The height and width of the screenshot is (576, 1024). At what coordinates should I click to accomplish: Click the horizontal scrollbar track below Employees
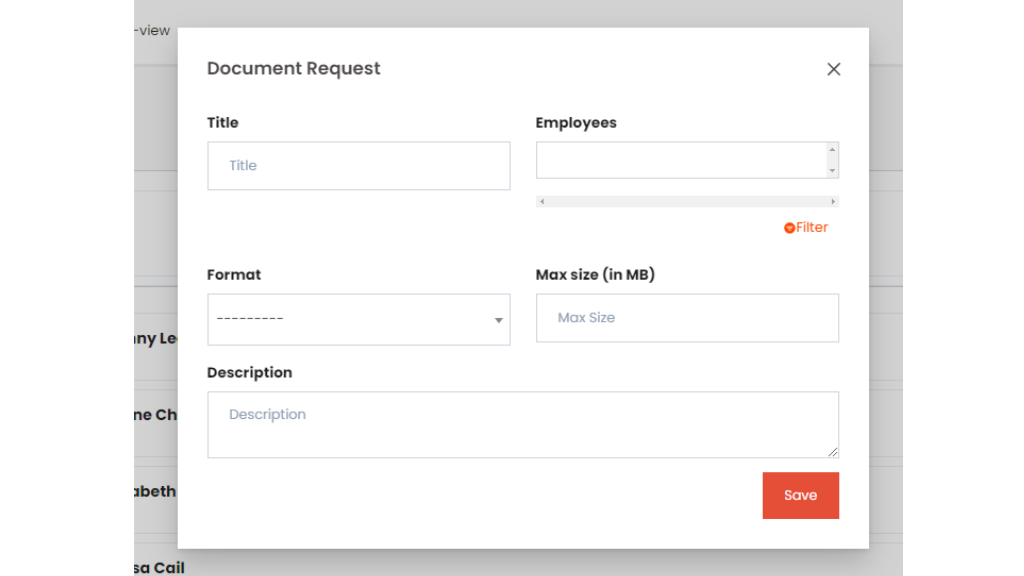687,201
